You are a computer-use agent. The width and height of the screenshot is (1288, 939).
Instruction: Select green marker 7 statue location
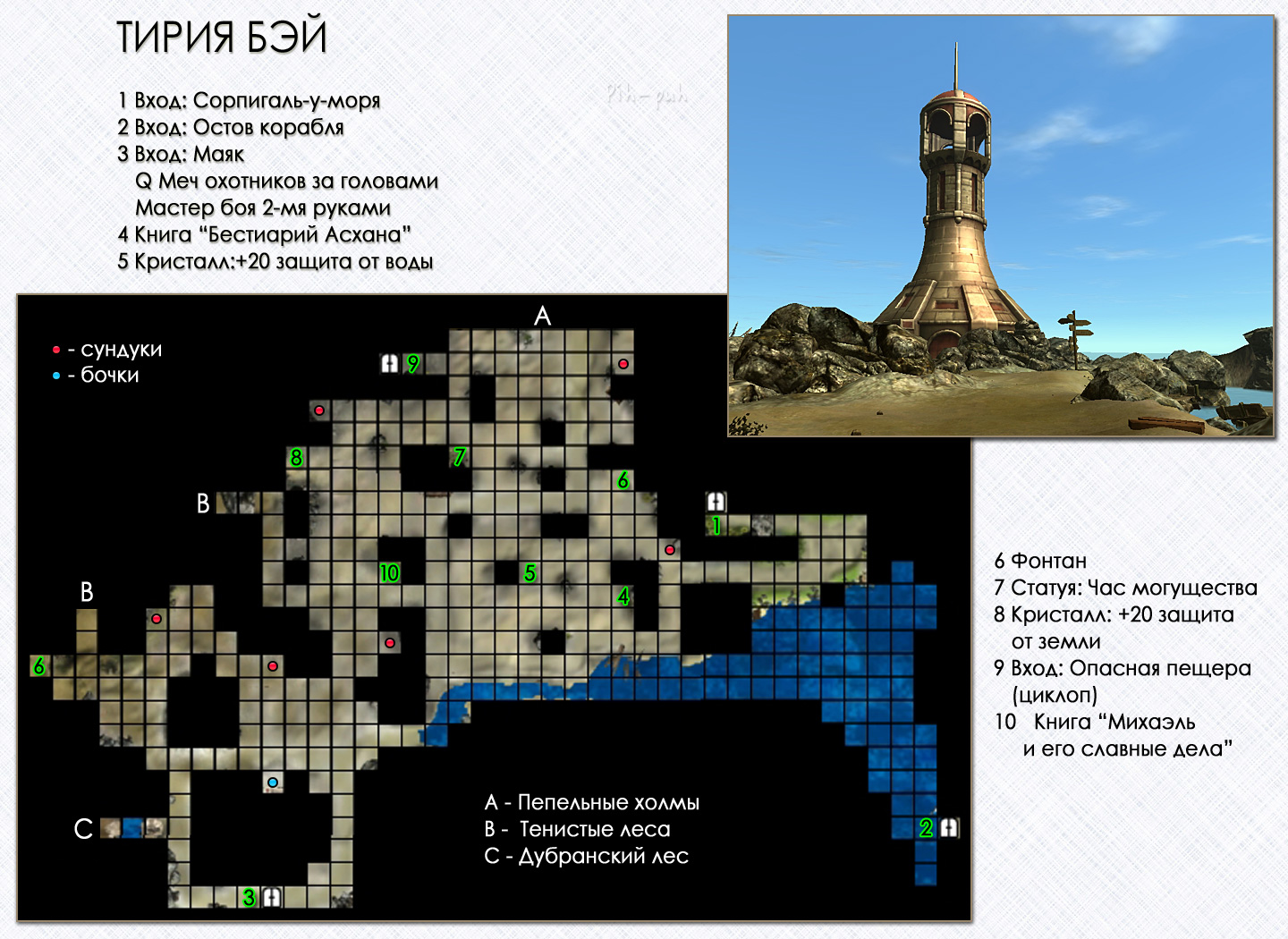coord(460,457)
